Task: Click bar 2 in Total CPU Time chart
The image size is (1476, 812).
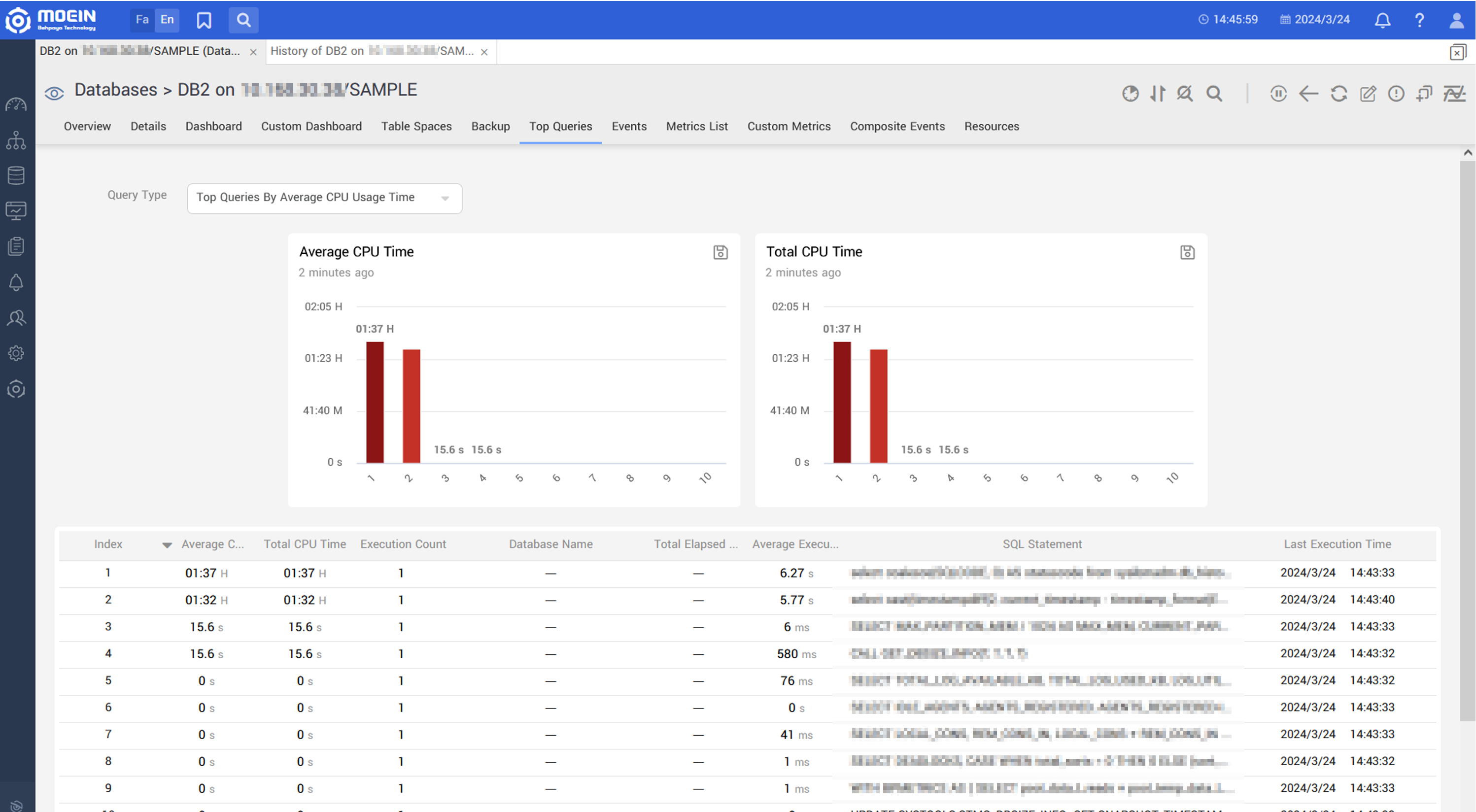Action: tap(878, 406)
